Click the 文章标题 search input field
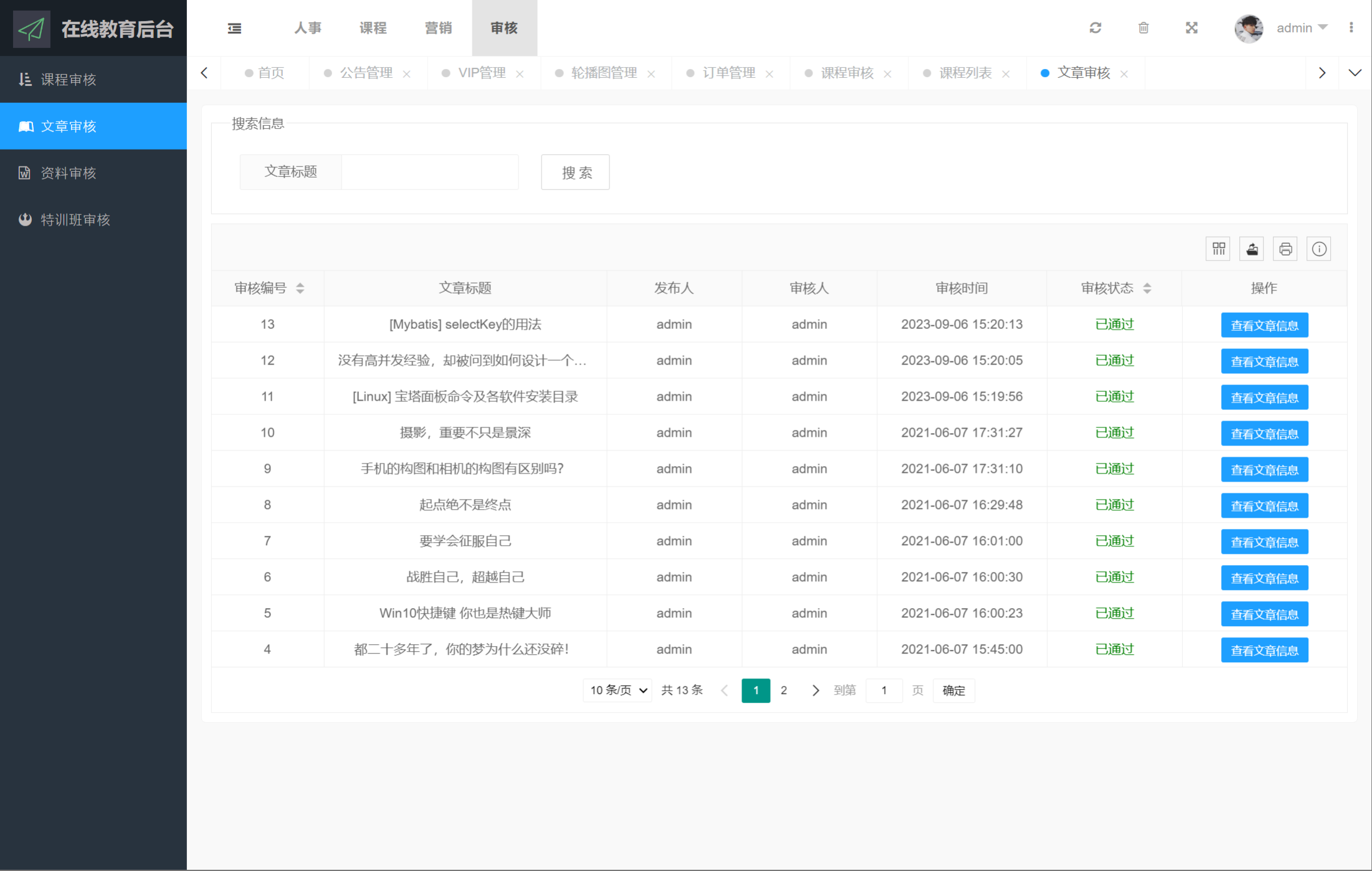 [x=429, y=172]
